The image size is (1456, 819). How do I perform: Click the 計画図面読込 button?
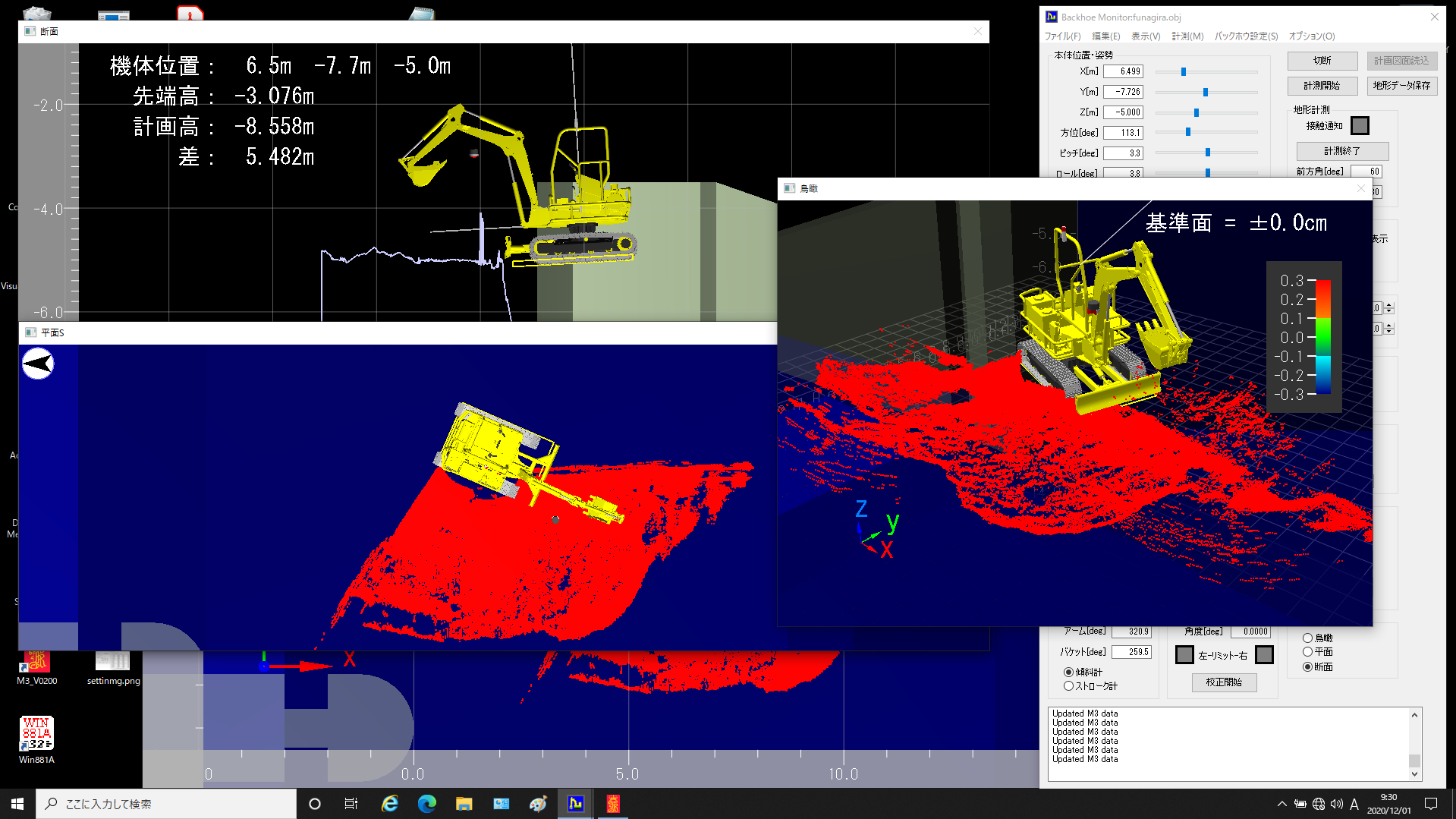click(1401, 61)
